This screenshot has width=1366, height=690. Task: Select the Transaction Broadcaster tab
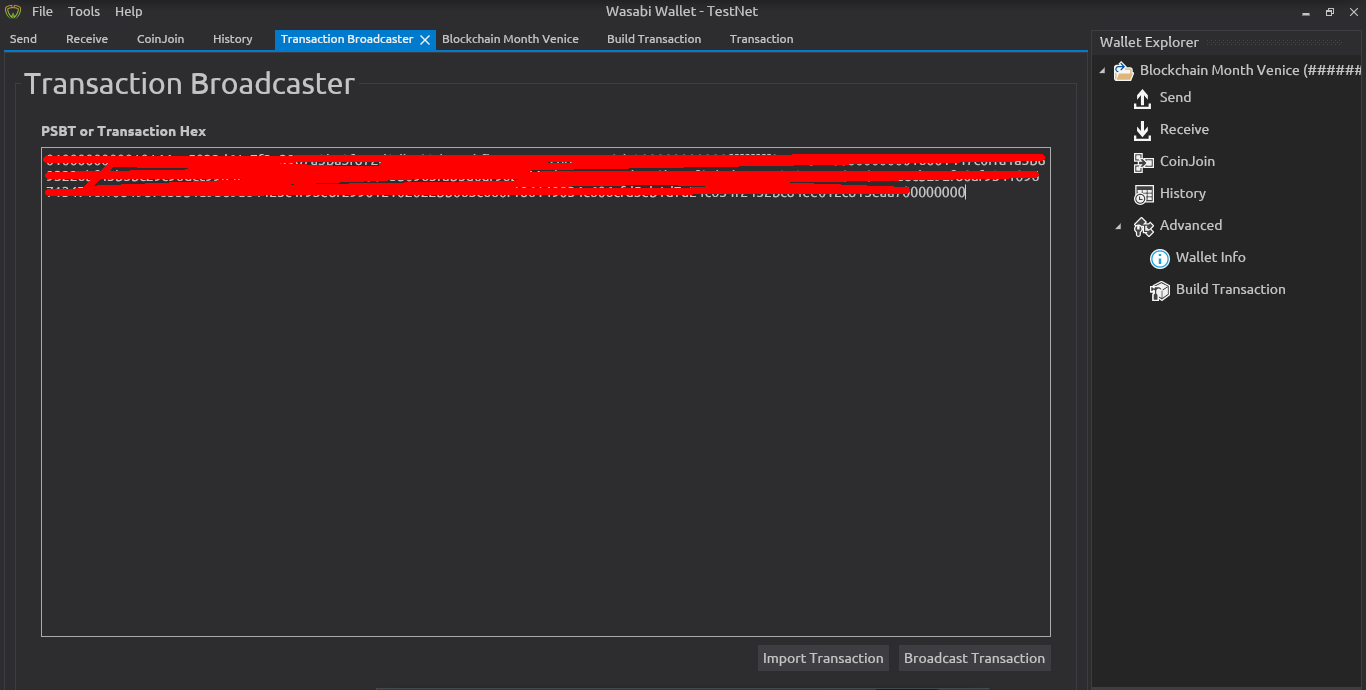[347, 39]
